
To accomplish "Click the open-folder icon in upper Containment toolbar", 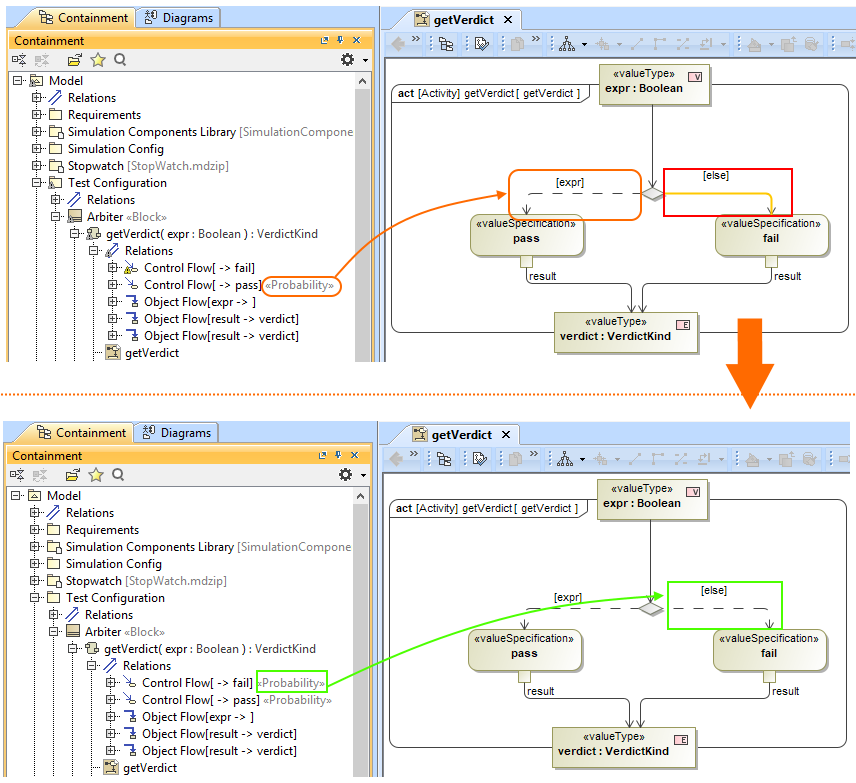I will (x=73, y=60).
